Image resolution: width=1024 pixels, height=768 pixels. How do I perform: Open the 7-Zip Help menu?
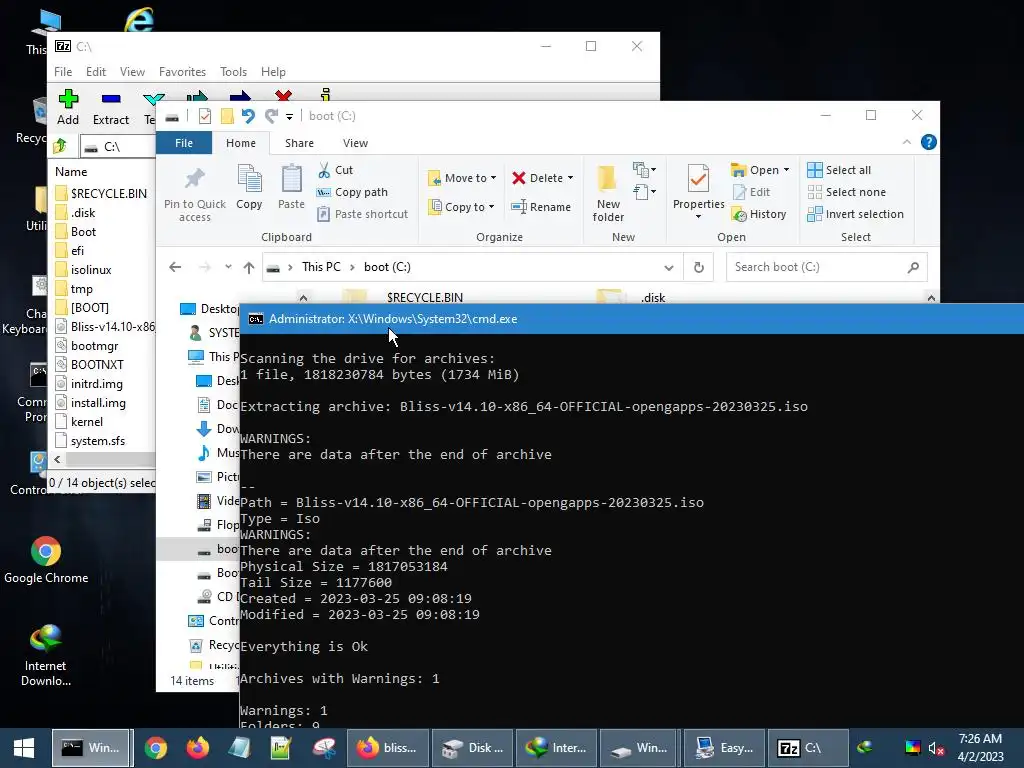coord(273,72)
